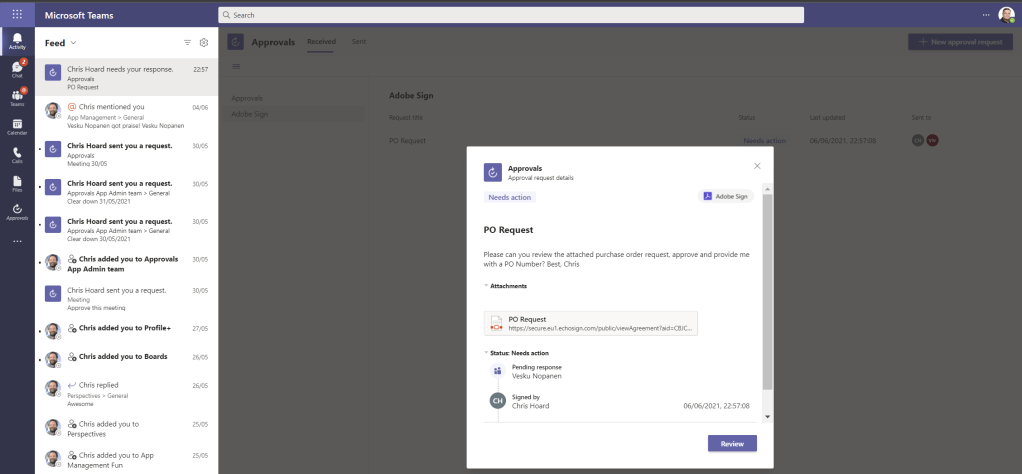Open Files in the sidebar

coord(17,182)
